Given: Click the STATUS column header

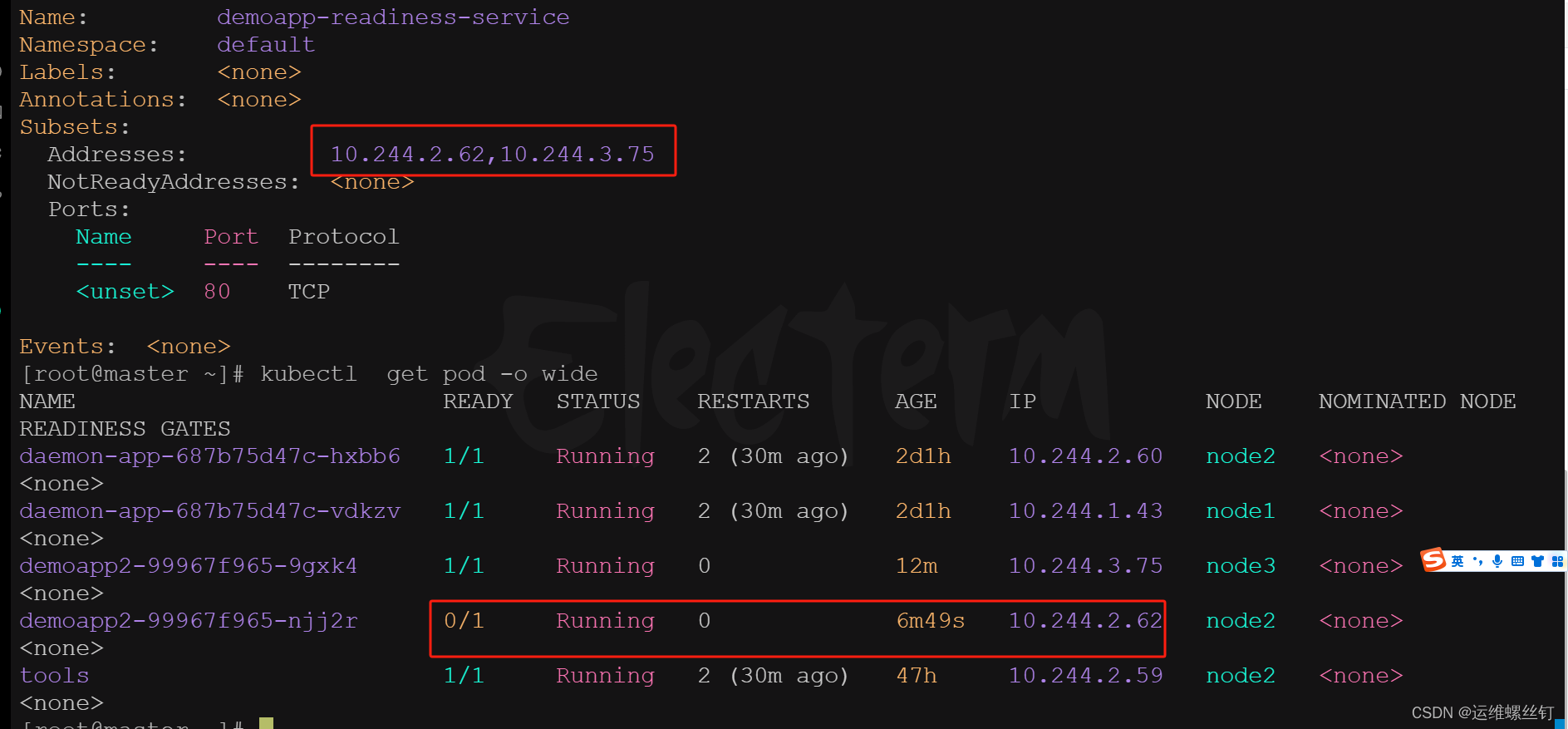Looking at the screenshot, I should (598, 401).
